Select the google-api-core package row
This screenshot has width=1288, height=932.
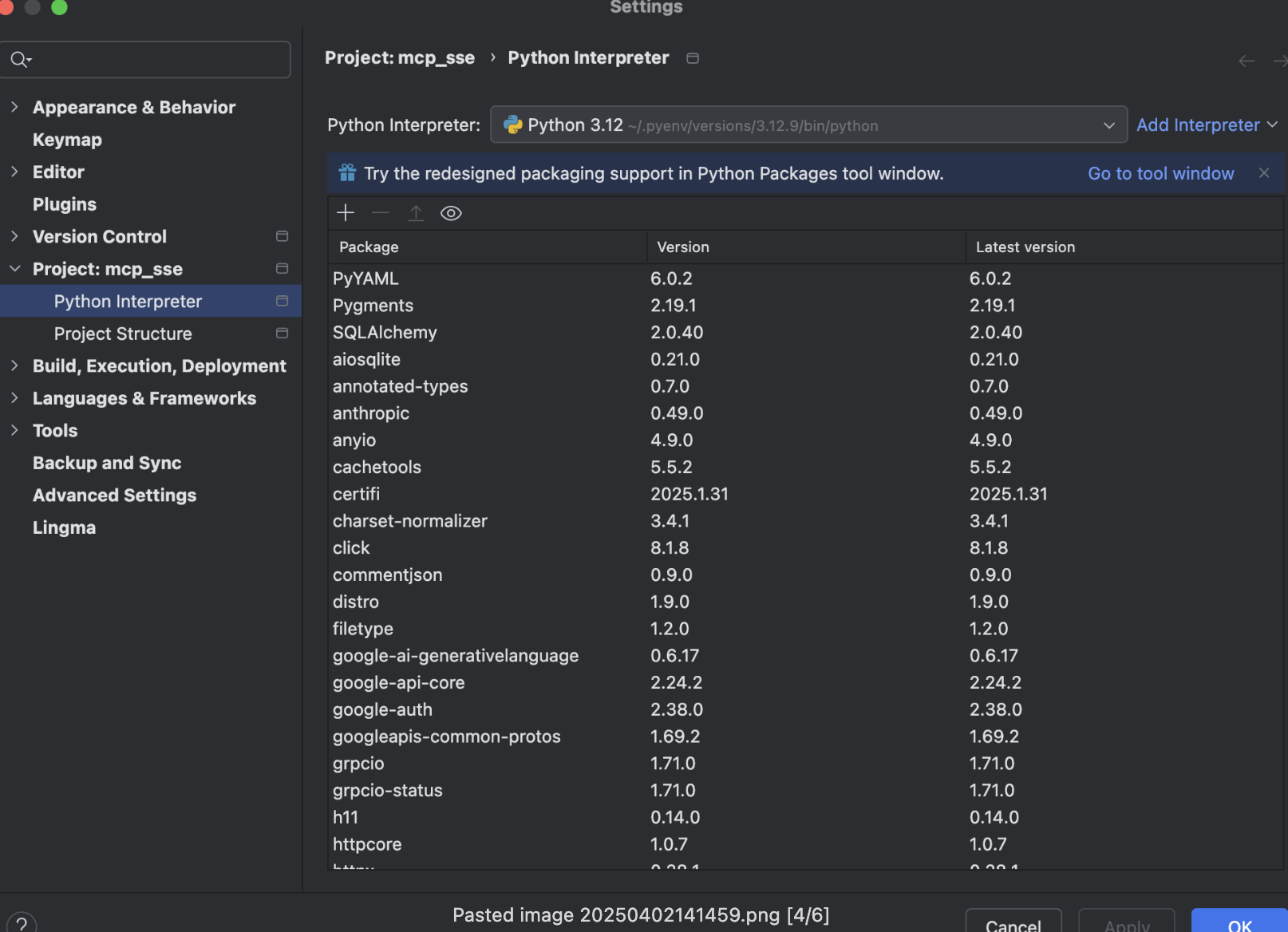point(805,682)
